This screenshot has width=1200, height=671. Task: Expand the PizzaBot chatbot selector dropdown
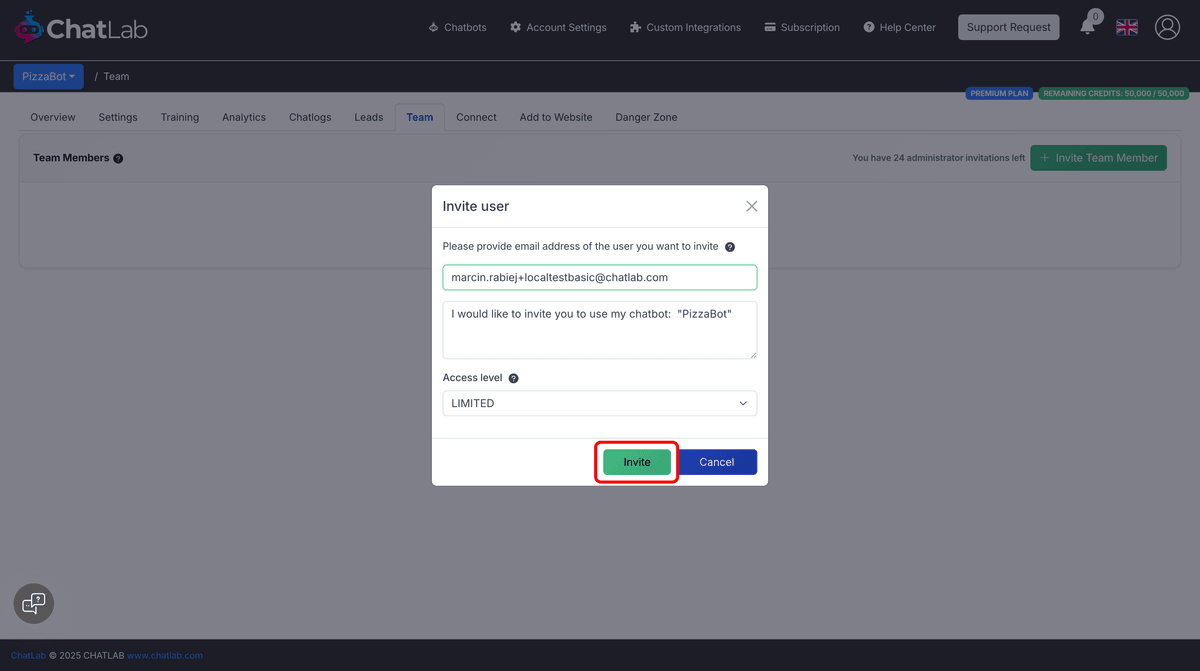[48, 76]
